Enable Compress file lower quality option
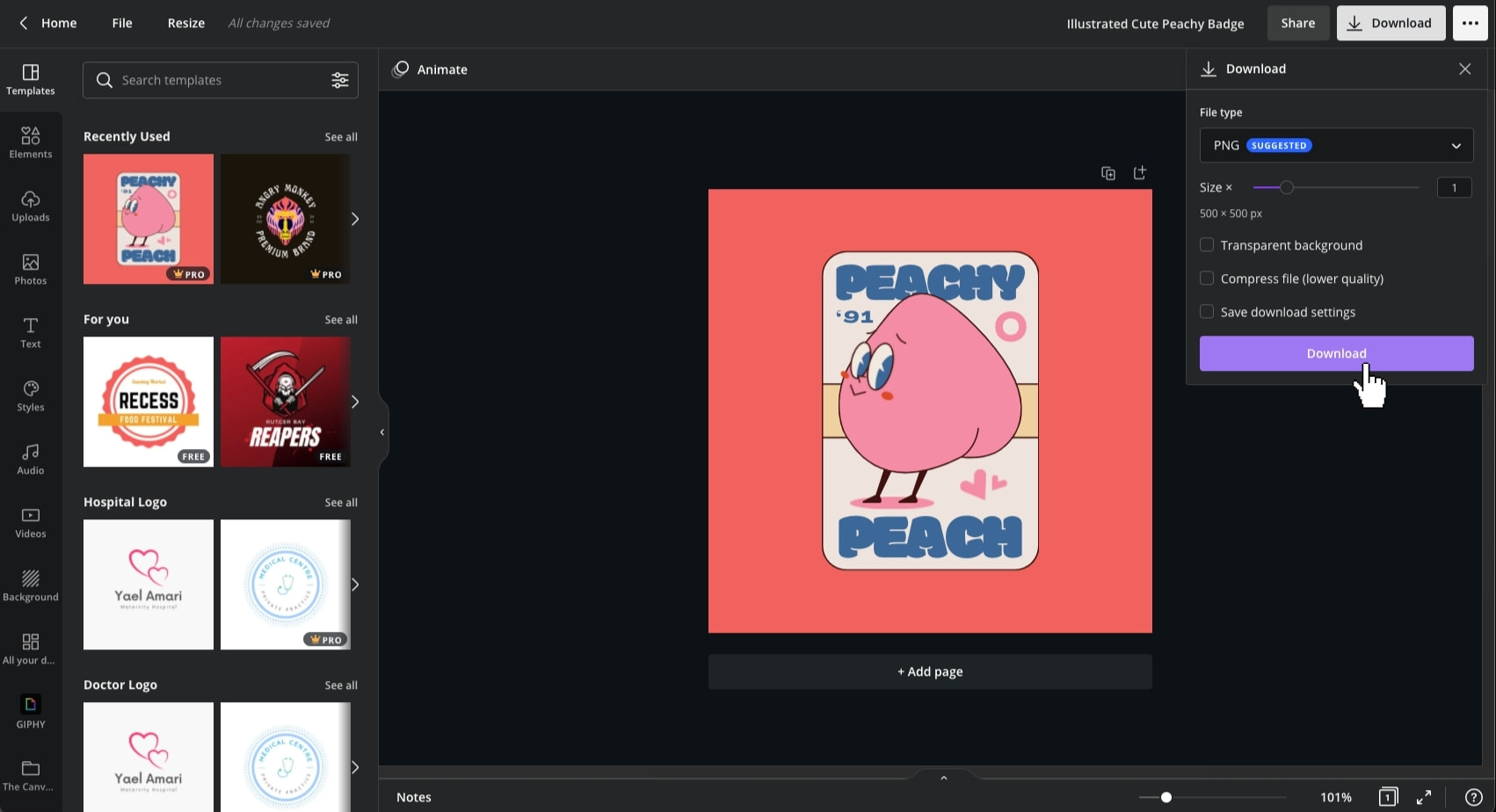Viewport: 1496px width, 812px height. [x=1207, y=278]
